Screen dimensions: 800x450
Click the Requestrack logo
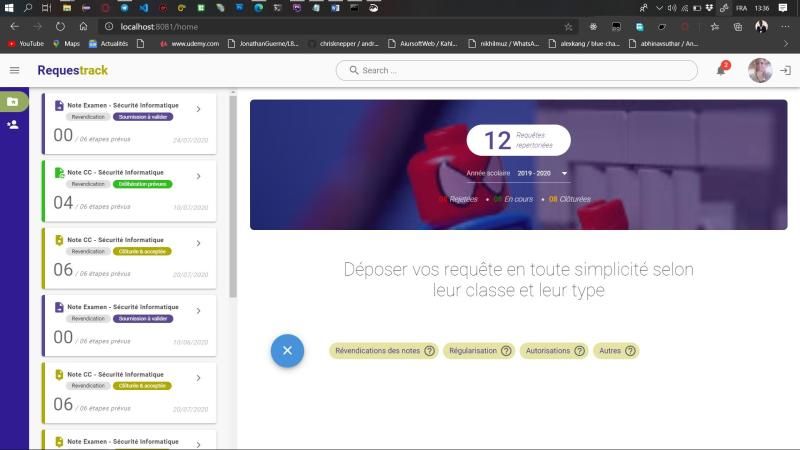click(x=72, y=70)
